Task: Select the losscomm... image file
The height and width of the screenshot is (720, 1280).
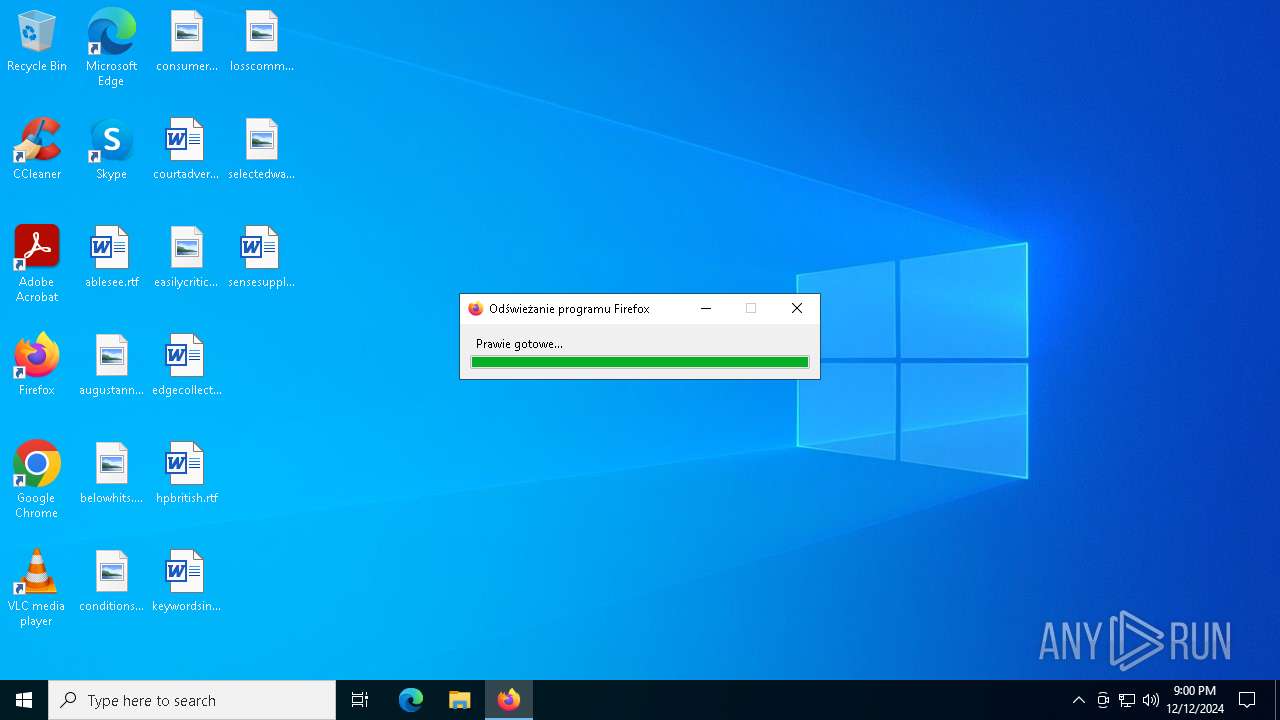Action: [261, 42]
